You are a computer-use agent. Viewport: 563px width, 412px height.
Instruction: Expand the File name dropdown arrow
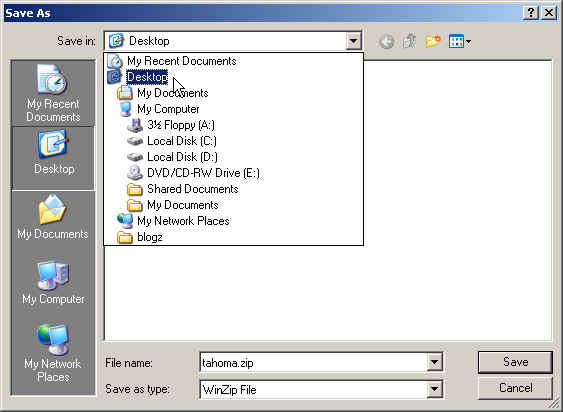pyautogui.click(x=434, y=362)
